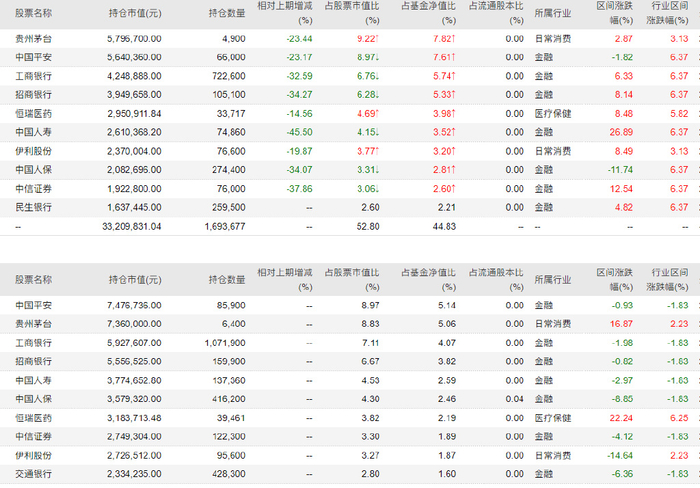Select holding quantity 1,071,900
This screenshot has width=700, height=488.
pos(225,343)
